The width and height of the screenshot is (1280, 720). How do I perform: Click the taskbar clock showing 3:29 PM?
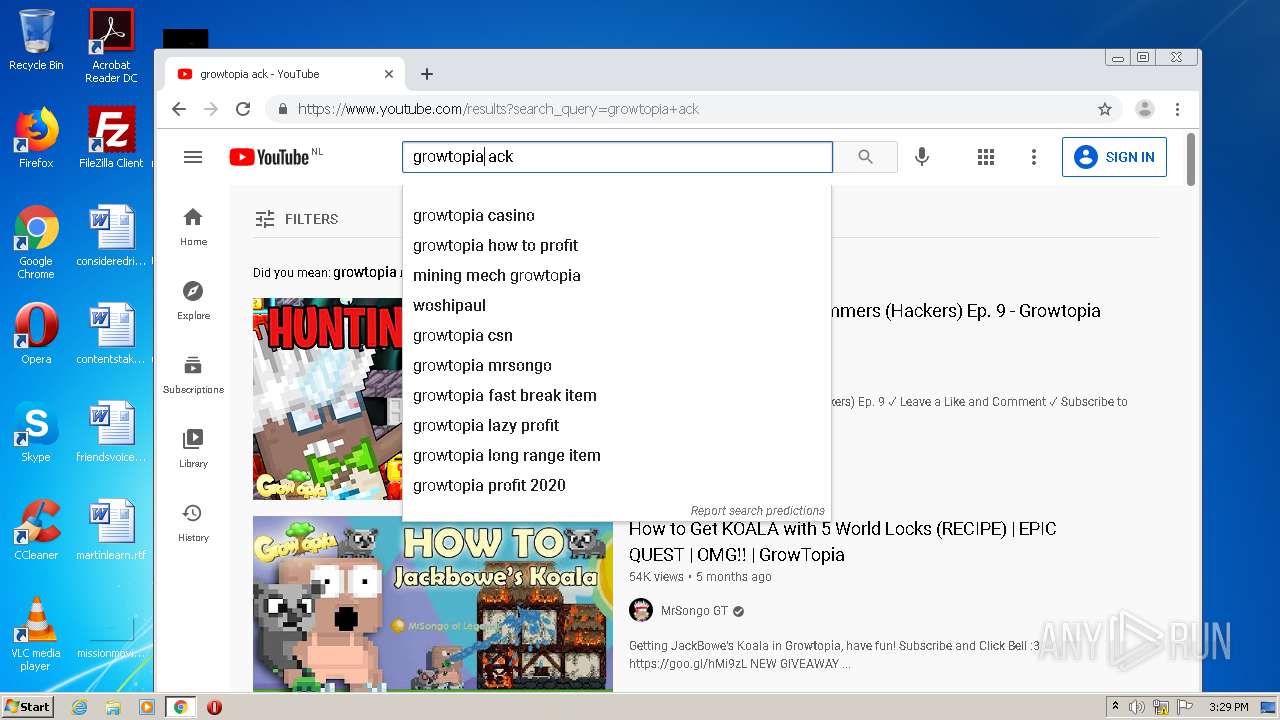[x=1228, y=707]
